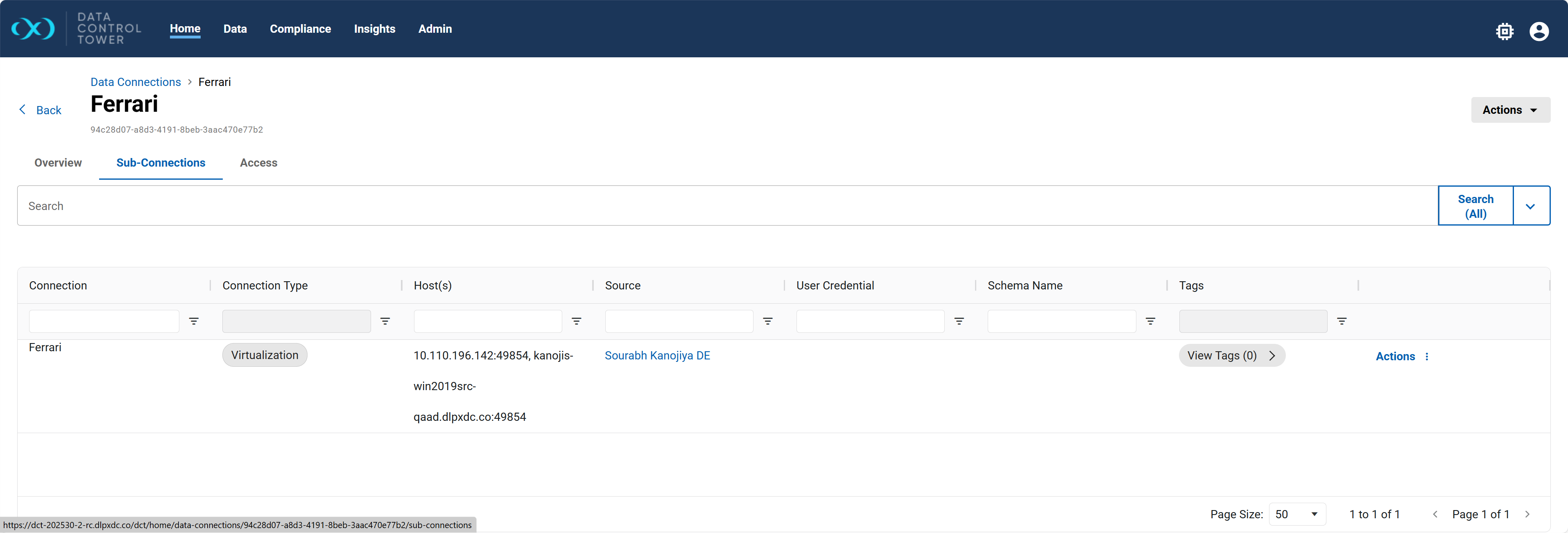
Task: Open filter menu for Host(s) column
Action: (x=577, y=321)
